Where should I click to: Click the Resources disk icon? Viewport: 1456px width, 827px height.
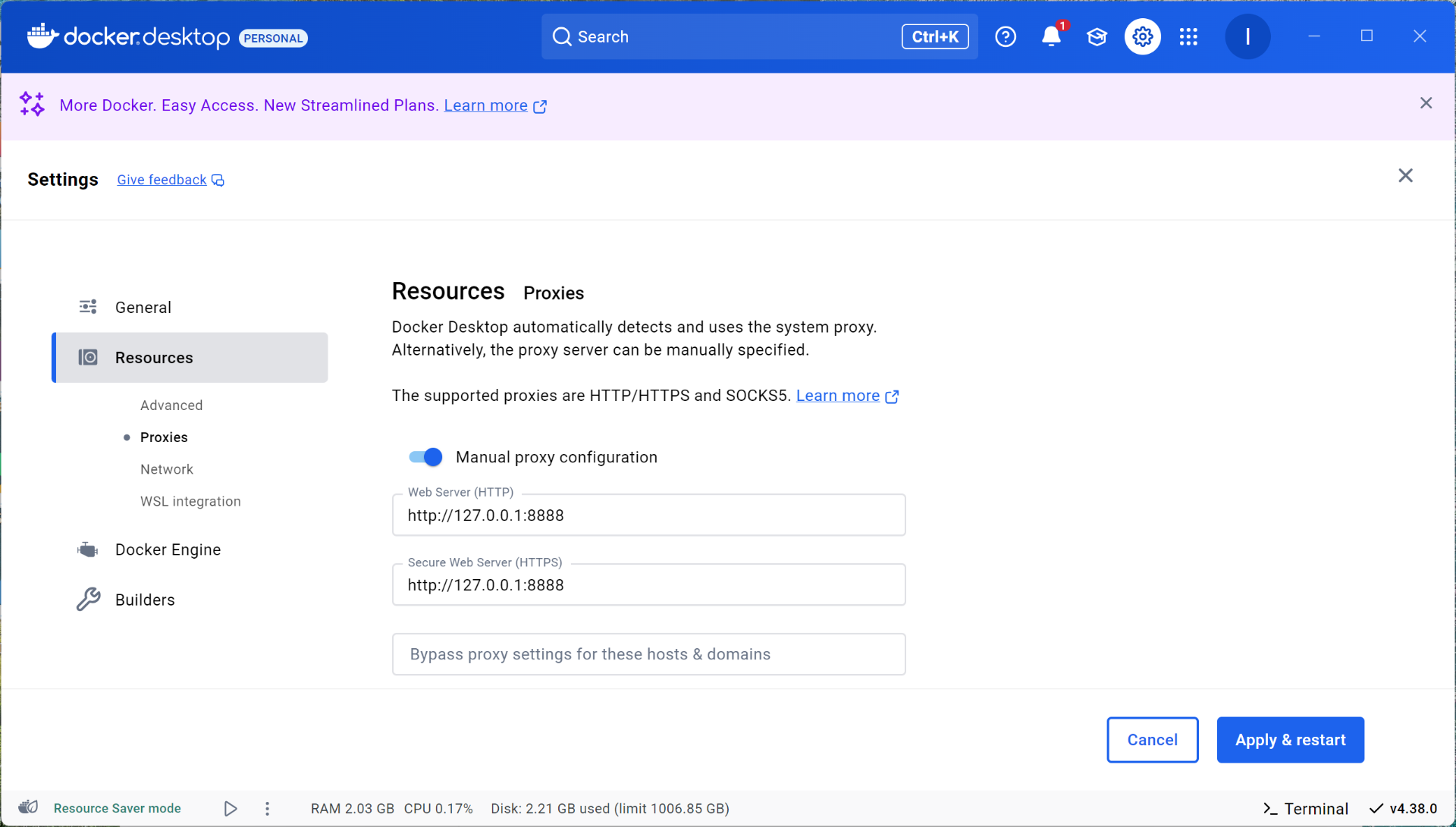(88, 357)
